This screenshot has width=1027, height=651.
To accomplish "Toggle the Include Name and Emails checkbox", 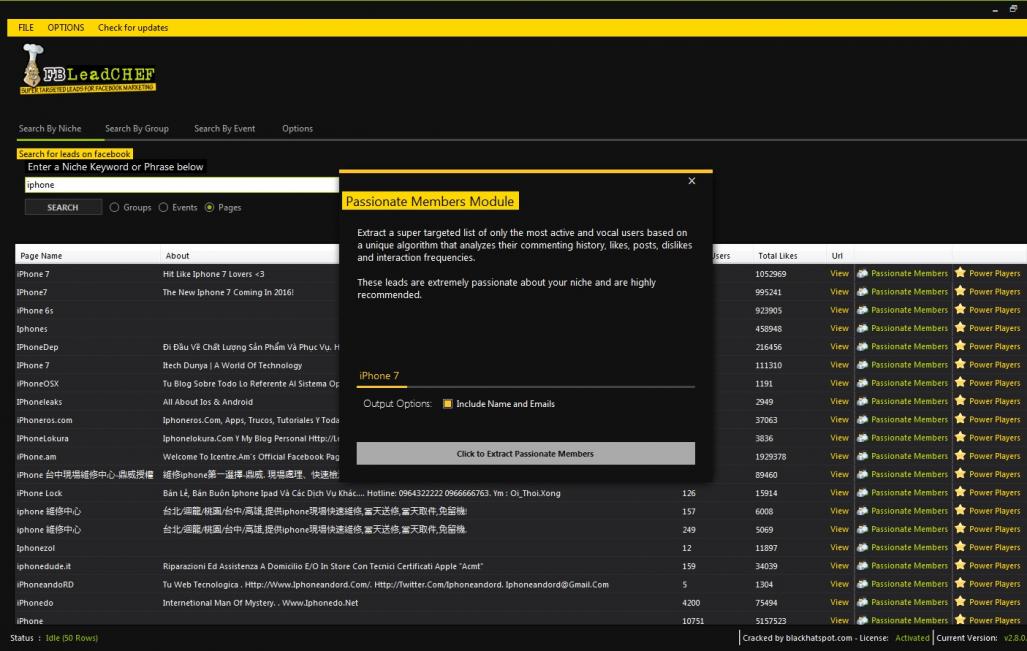I will (x=448, y=404).
